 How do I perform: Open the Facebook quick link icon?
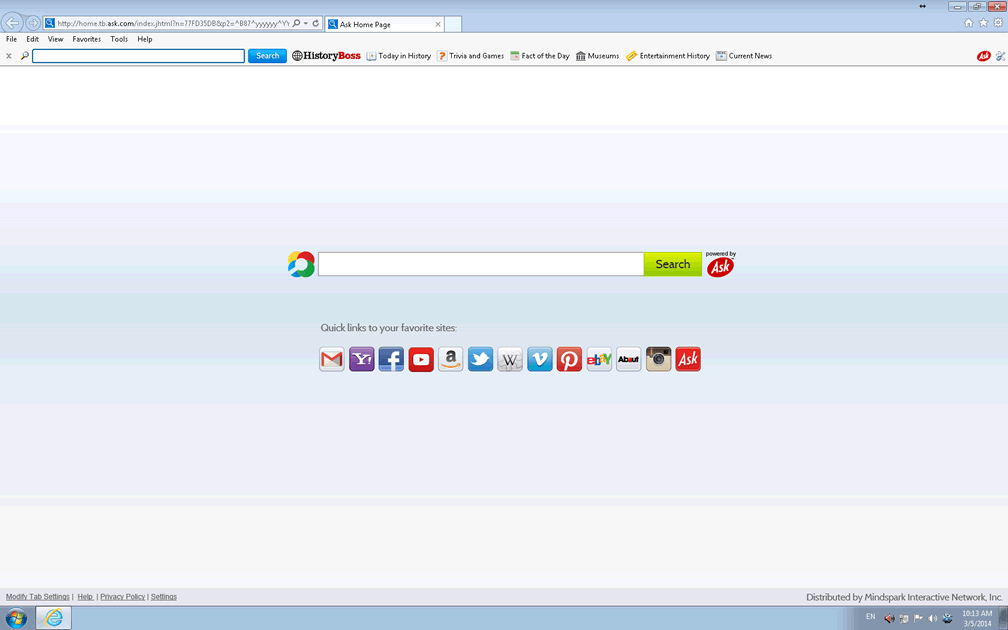coord(391,359)
